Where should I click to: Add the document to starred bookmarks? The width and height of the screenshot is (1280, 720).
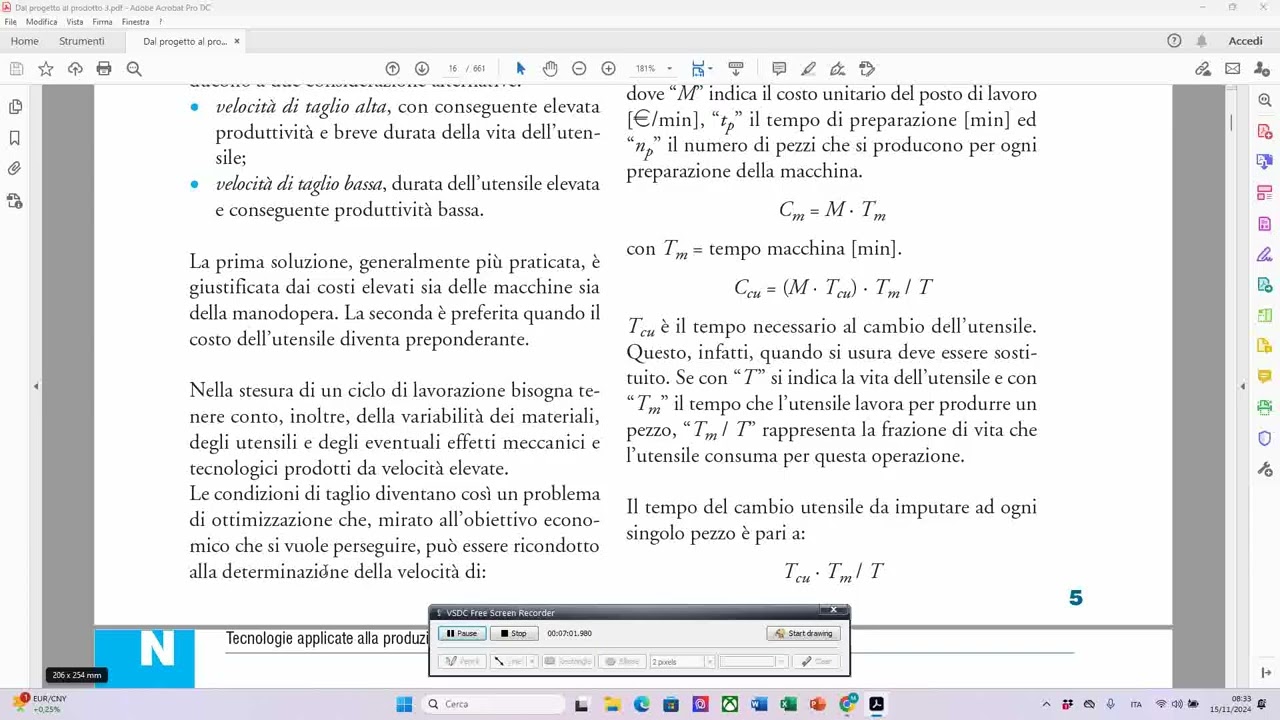[x=46, y=69]
